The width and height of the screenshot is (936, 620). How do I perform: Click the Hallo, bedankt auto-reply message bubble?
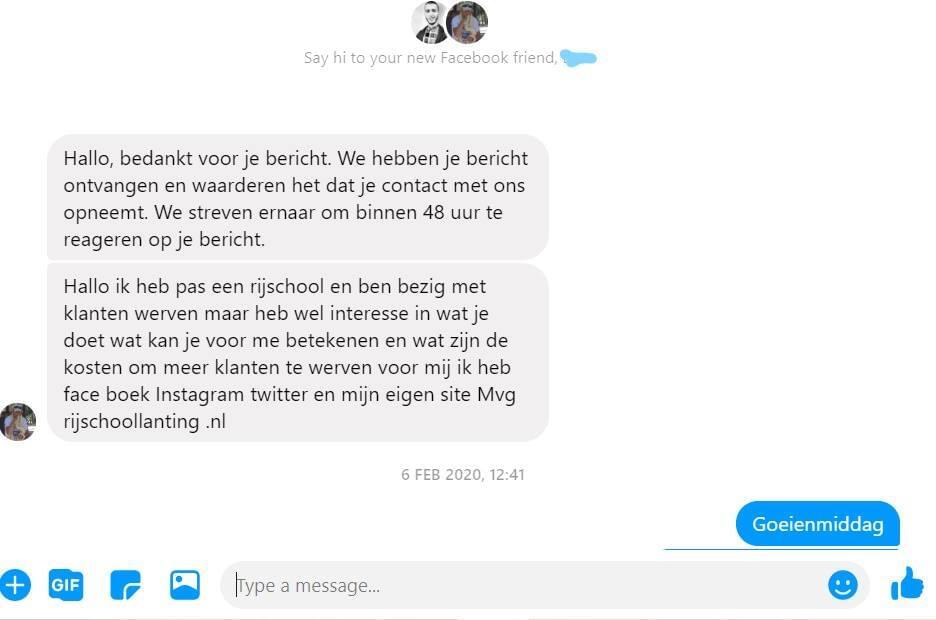click(x=298, y=198)
